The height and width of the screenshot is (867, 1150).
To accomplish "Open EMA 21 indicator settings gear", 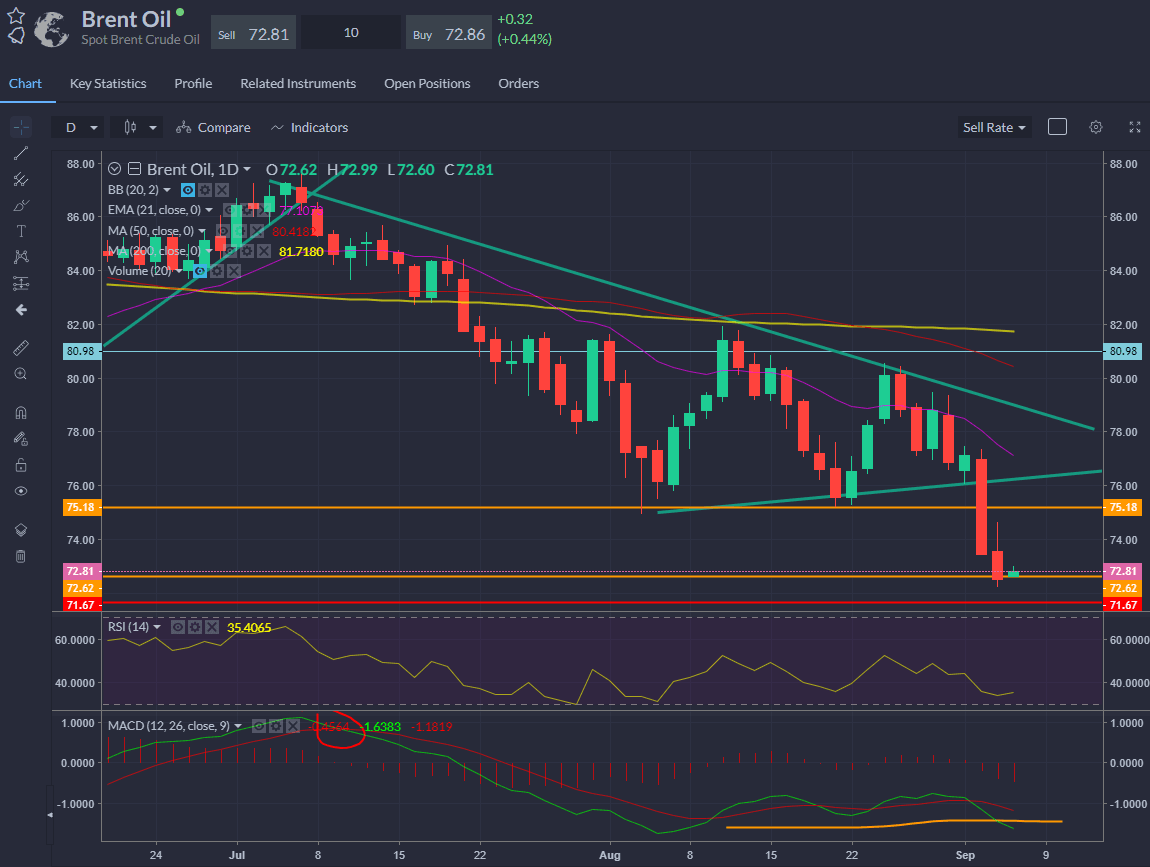I will [x=247, y=211].
